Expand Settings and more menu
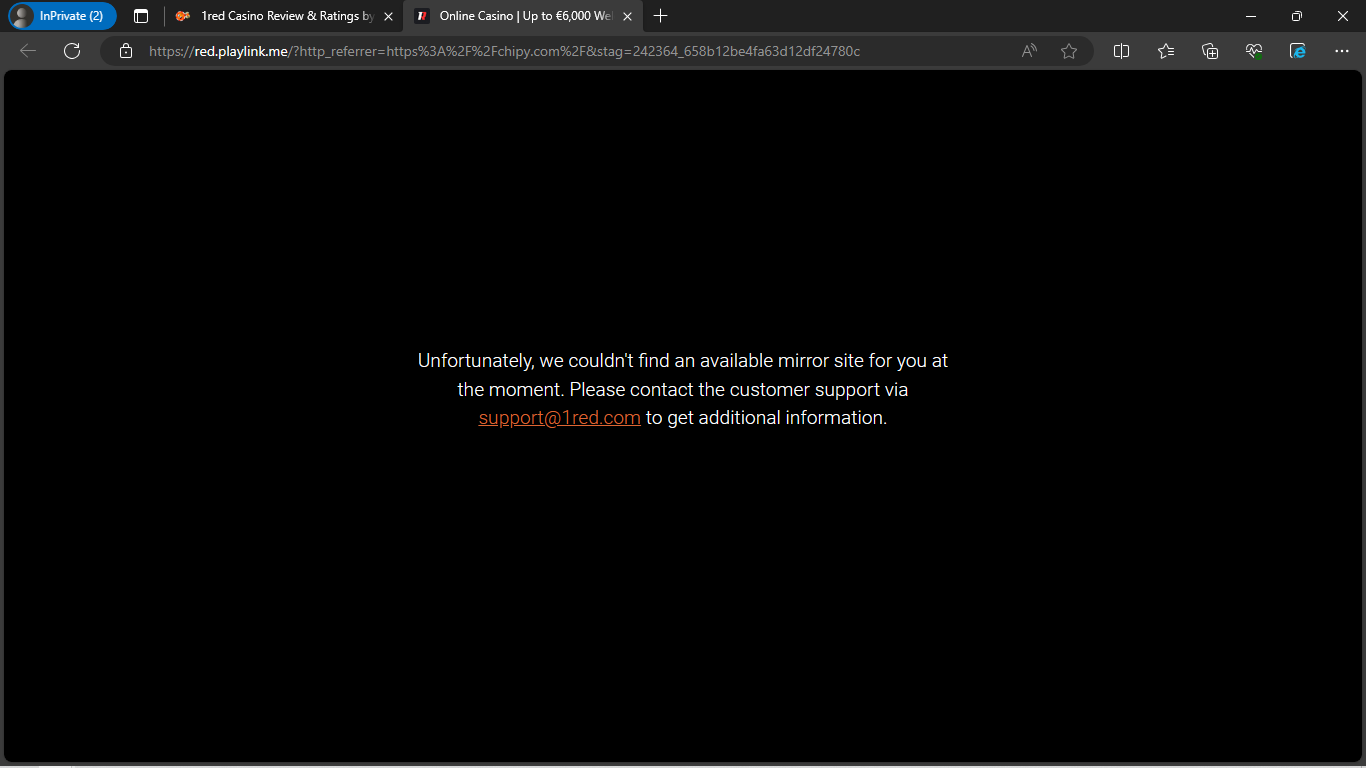 (1342, 51)
